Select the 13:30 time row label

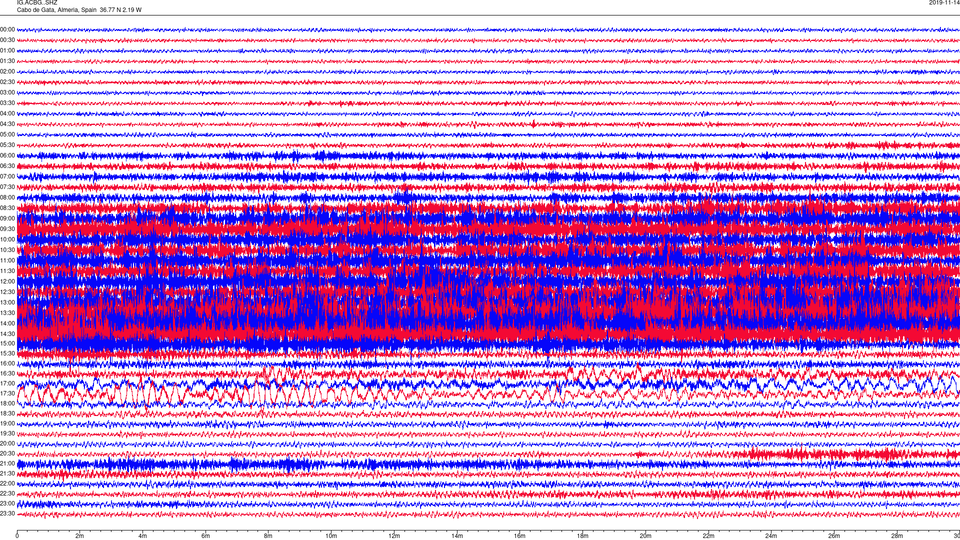(7, 312)
